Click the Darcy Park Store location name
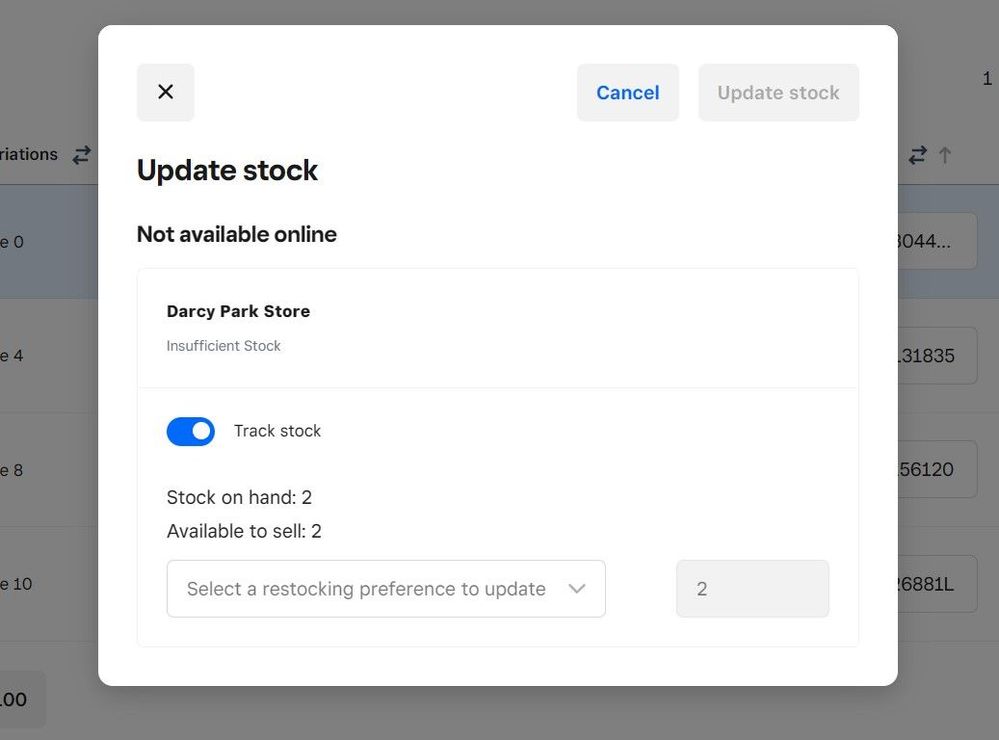The image size is (999, 740). [238, 311]
